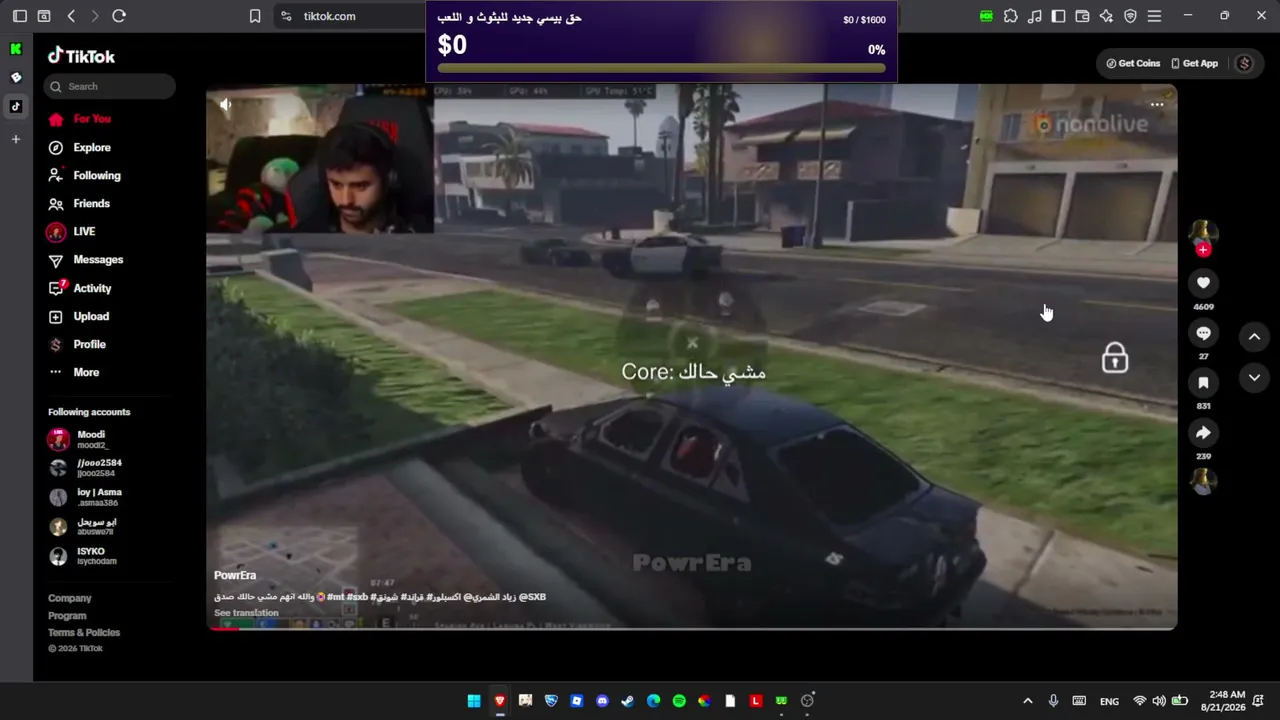View site information for tiktok.com

pyautogui.click(x=286, y=16)
